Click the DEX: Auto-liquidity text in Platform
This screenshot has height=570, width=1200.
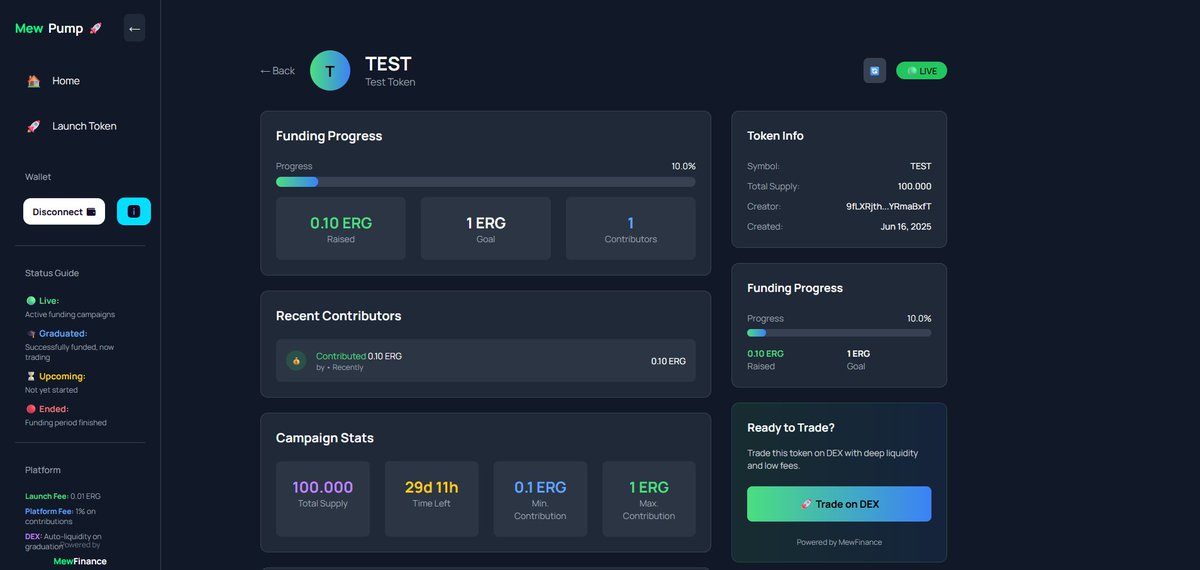63,541
